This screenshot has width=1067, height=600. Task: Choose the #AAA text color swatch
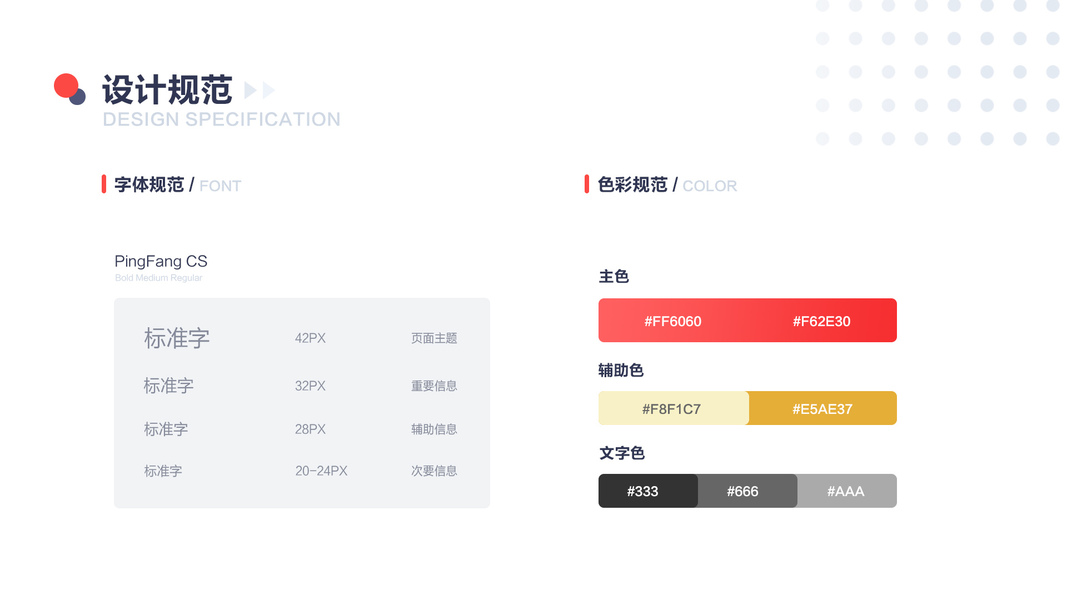point(846,491)
